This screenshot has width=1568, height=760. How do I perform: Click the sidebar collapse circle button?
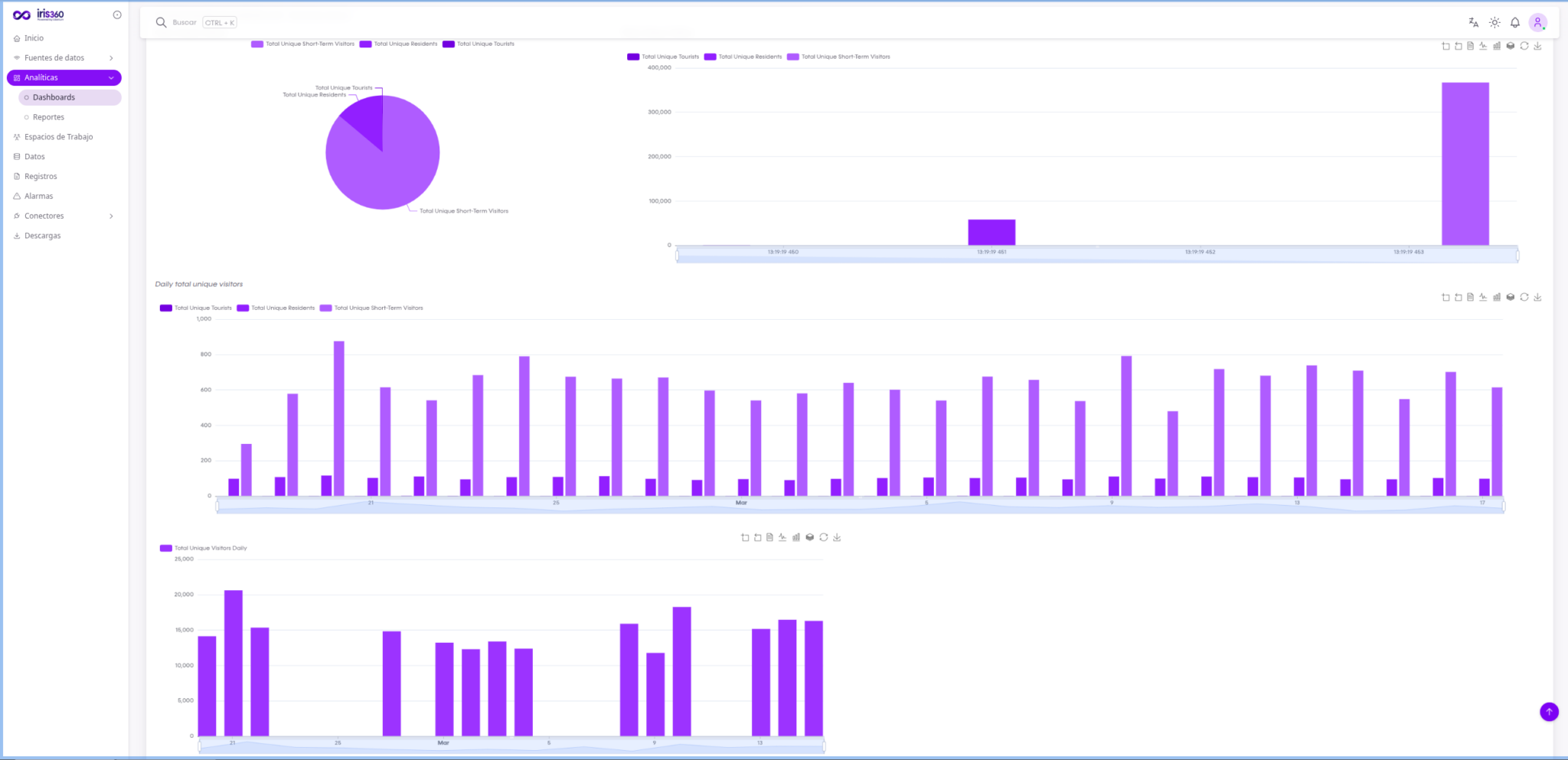117,15
